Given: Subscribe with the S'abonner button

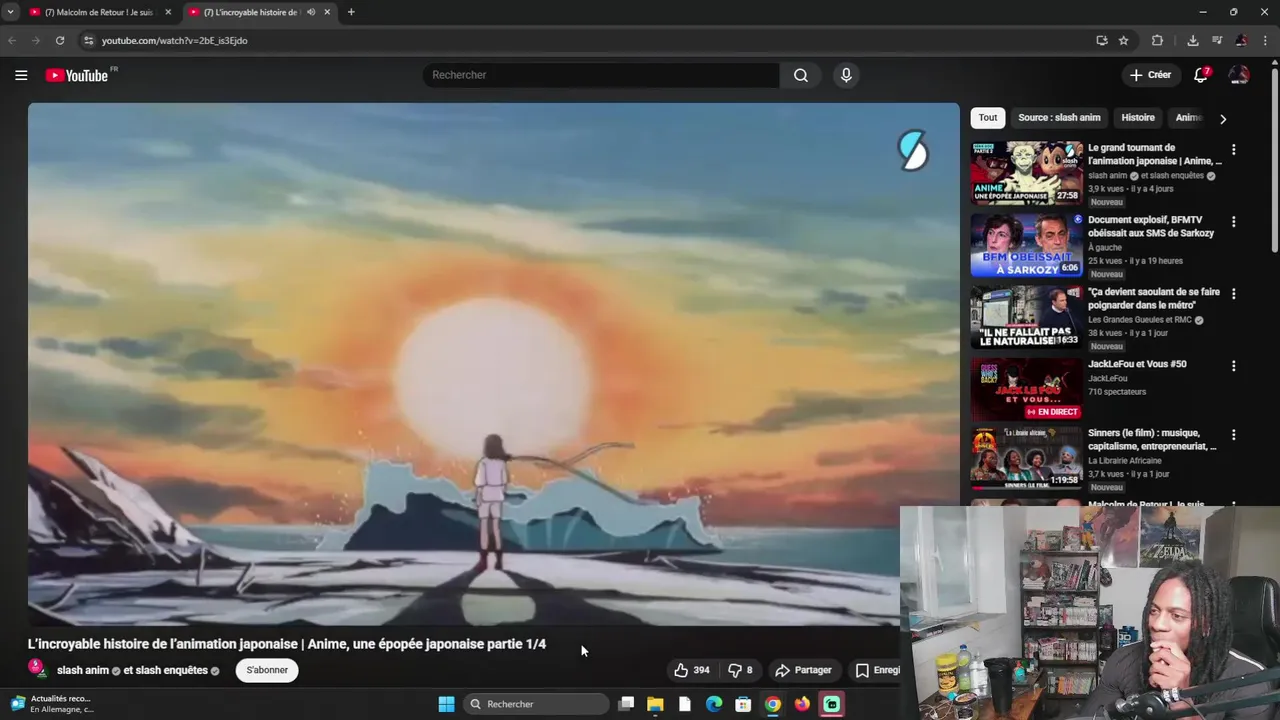Looking at the screenshot, I should tap(267, 670).
